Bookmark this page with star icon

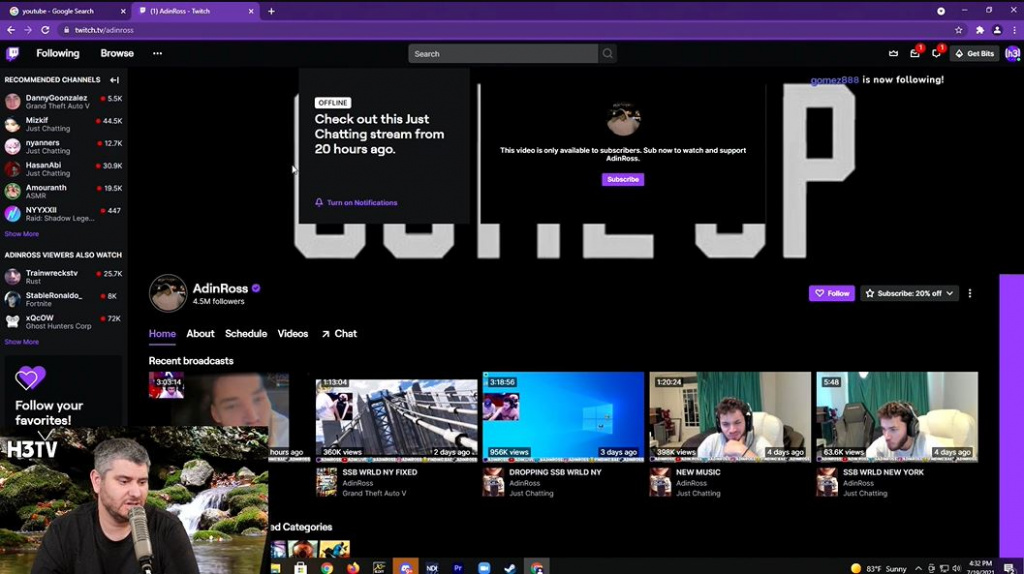(x=958, y=30)
